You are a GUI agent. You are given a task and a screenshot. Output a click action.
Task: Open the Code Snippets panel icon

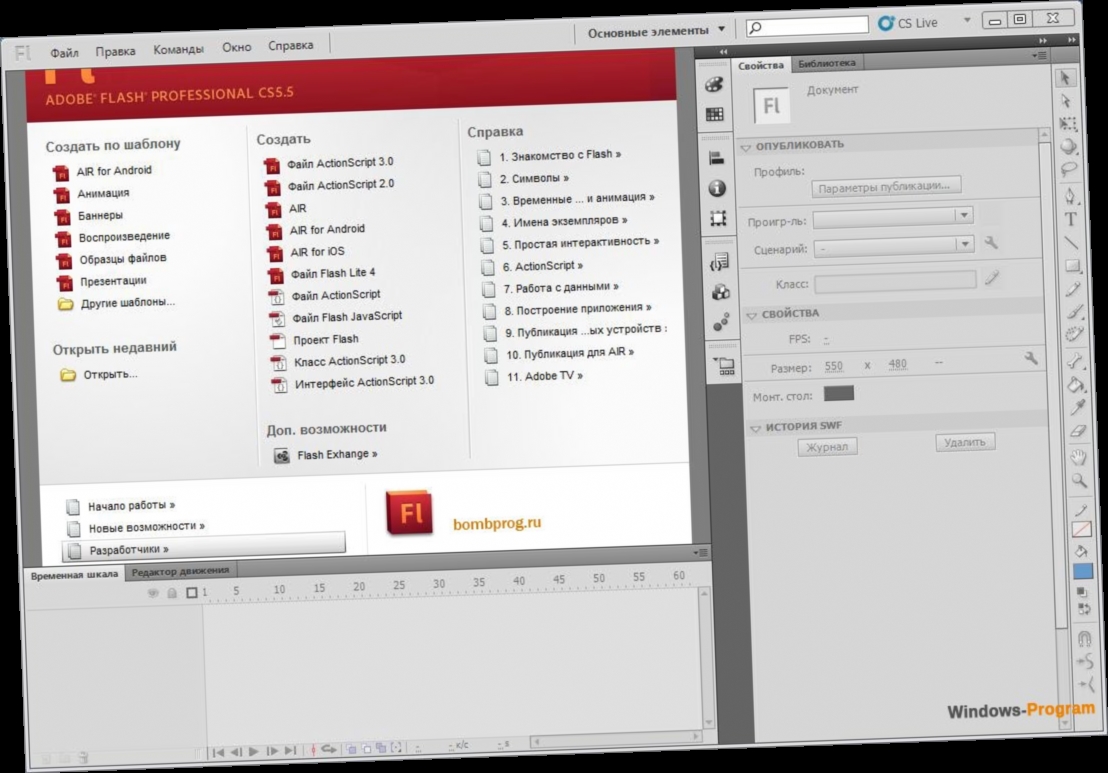[719, 262]
